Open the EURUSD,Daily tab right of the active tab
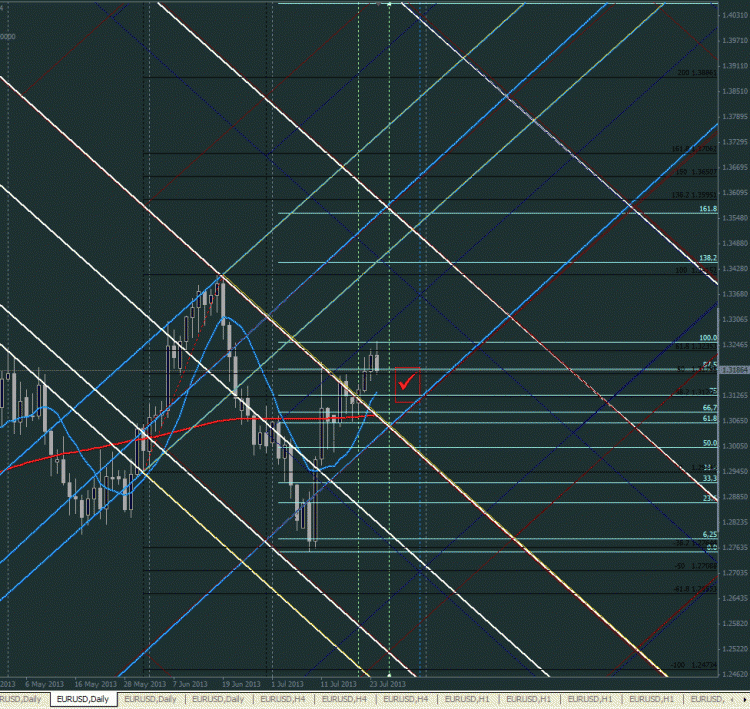This screenshot has height=709, width=750. click(151, 699)
